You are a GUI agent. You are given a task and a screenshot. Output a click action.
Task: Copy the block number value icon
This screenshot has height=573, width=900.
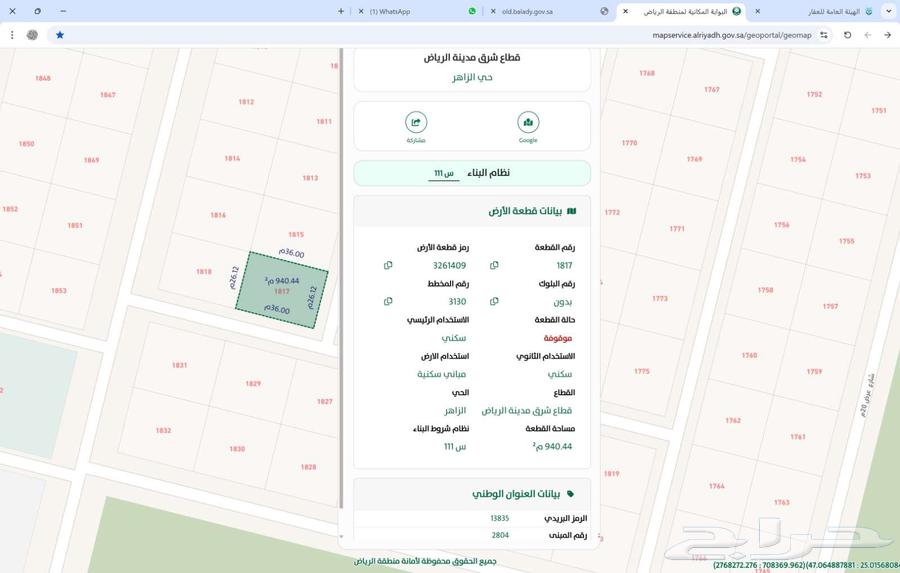(494, 301)
